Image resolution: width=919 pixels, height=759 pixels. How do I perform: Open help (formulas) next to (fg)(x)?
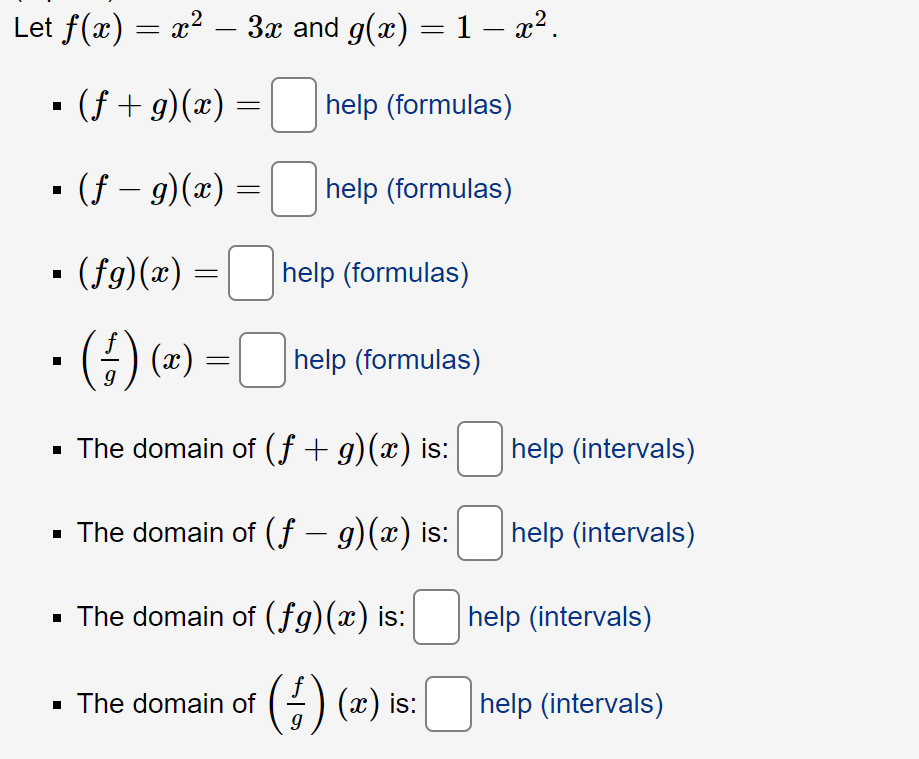pos(374,273)
